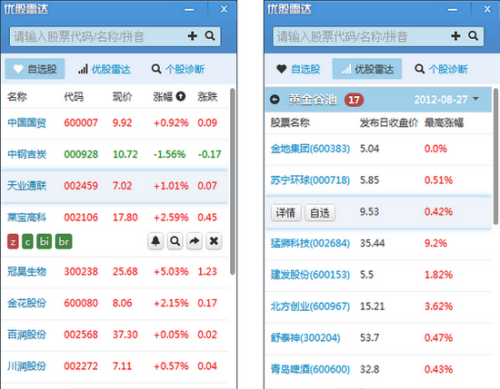The width and height of the screenshot is (500, 389).
Task: Toggle sort arrow on 涨幅 column header
Action: click(x=181, y=97)
